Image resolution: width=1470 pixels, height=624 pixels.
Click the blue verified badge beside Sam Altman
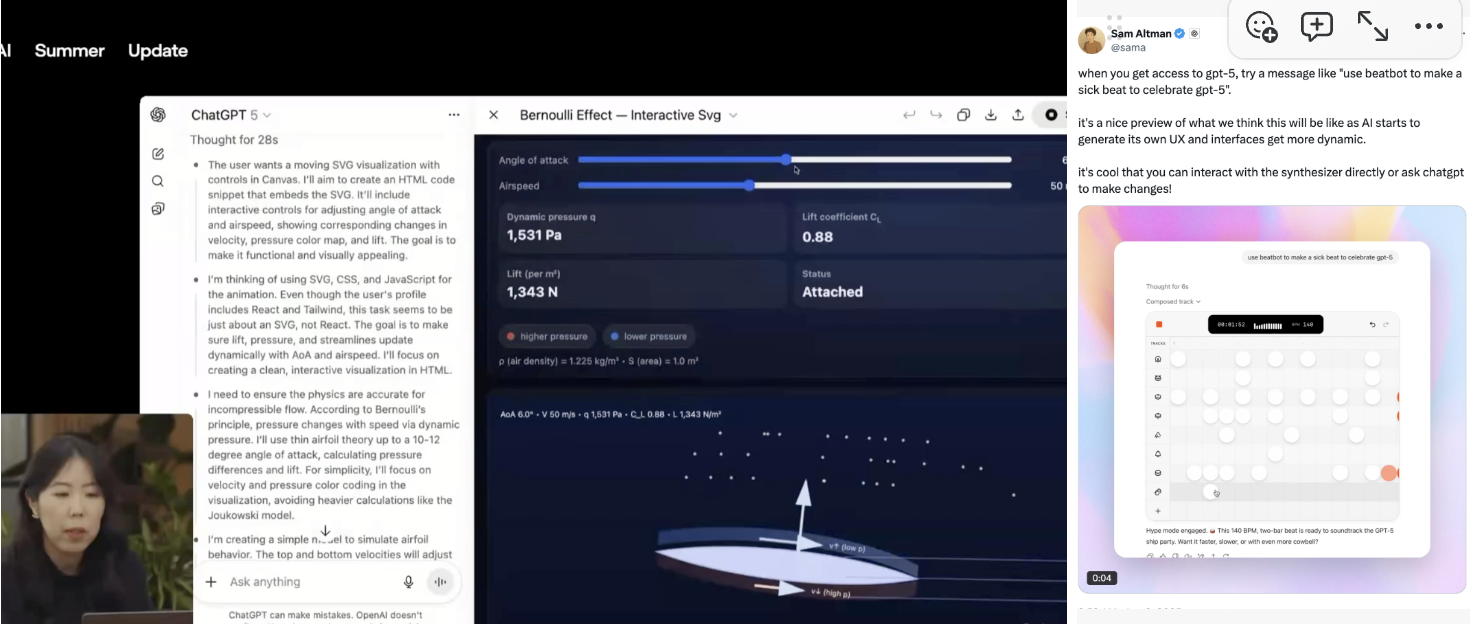pyautogui.click(x=1180, y=33)
